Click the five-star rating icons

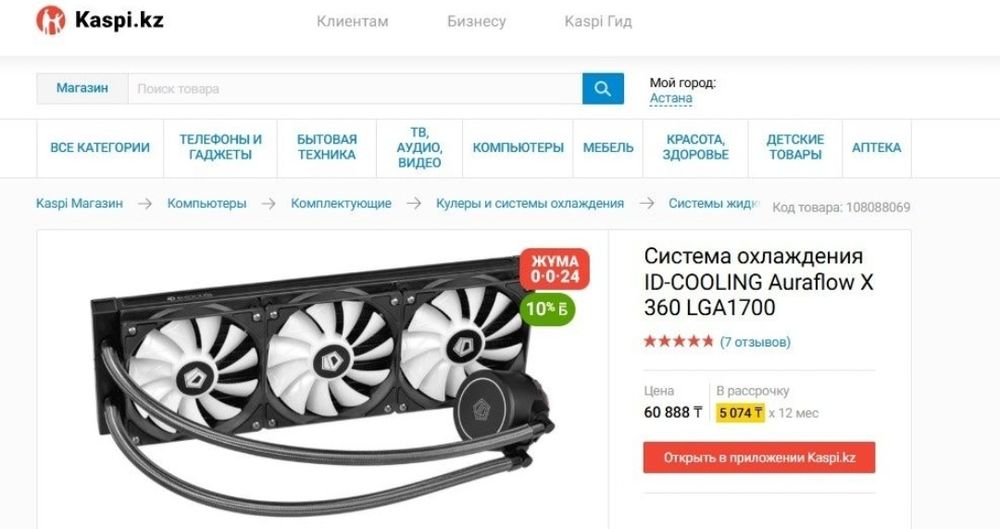(678, 341)
